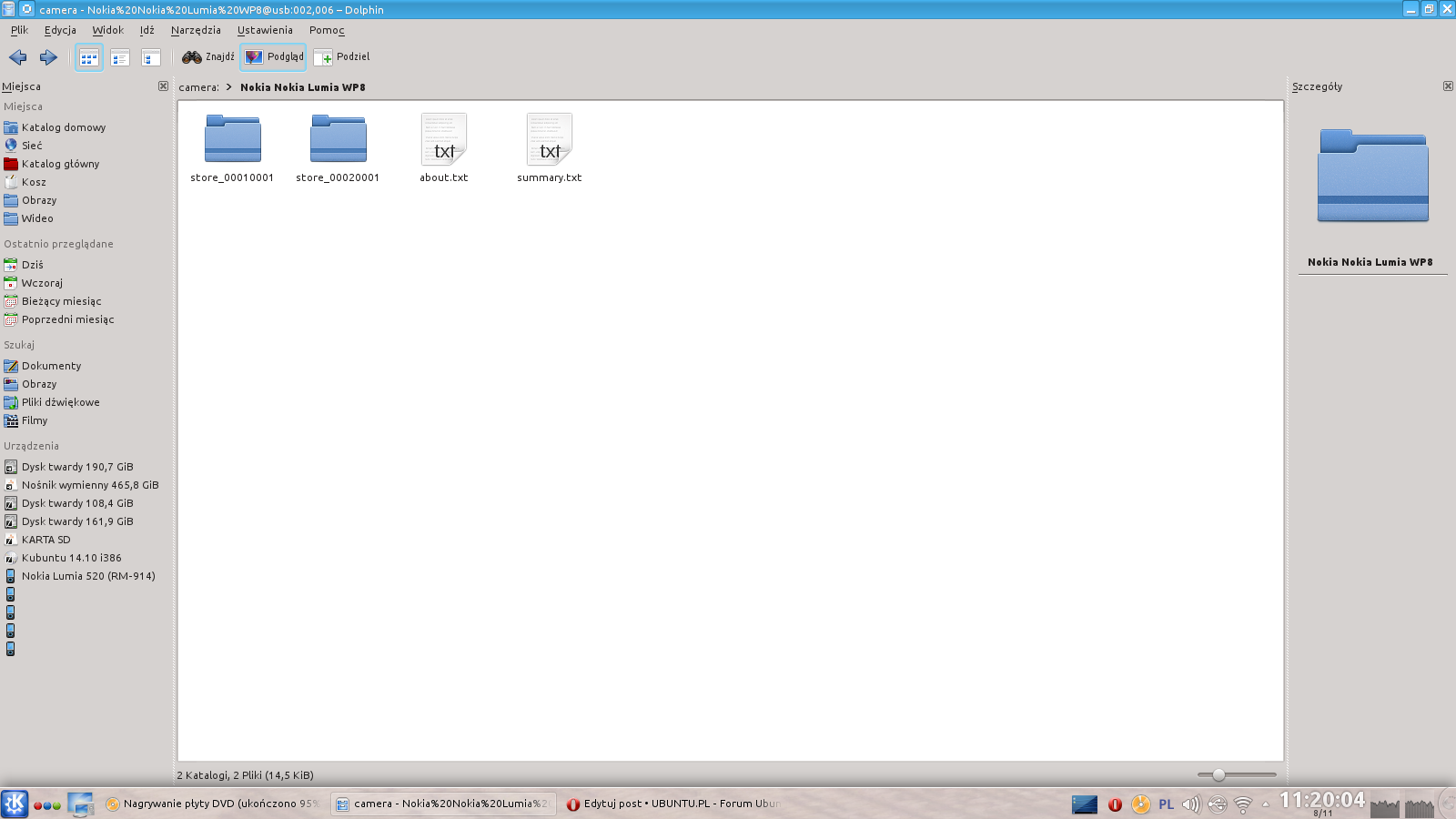Click the show desktop icon in panel

[x=81, y=804]
